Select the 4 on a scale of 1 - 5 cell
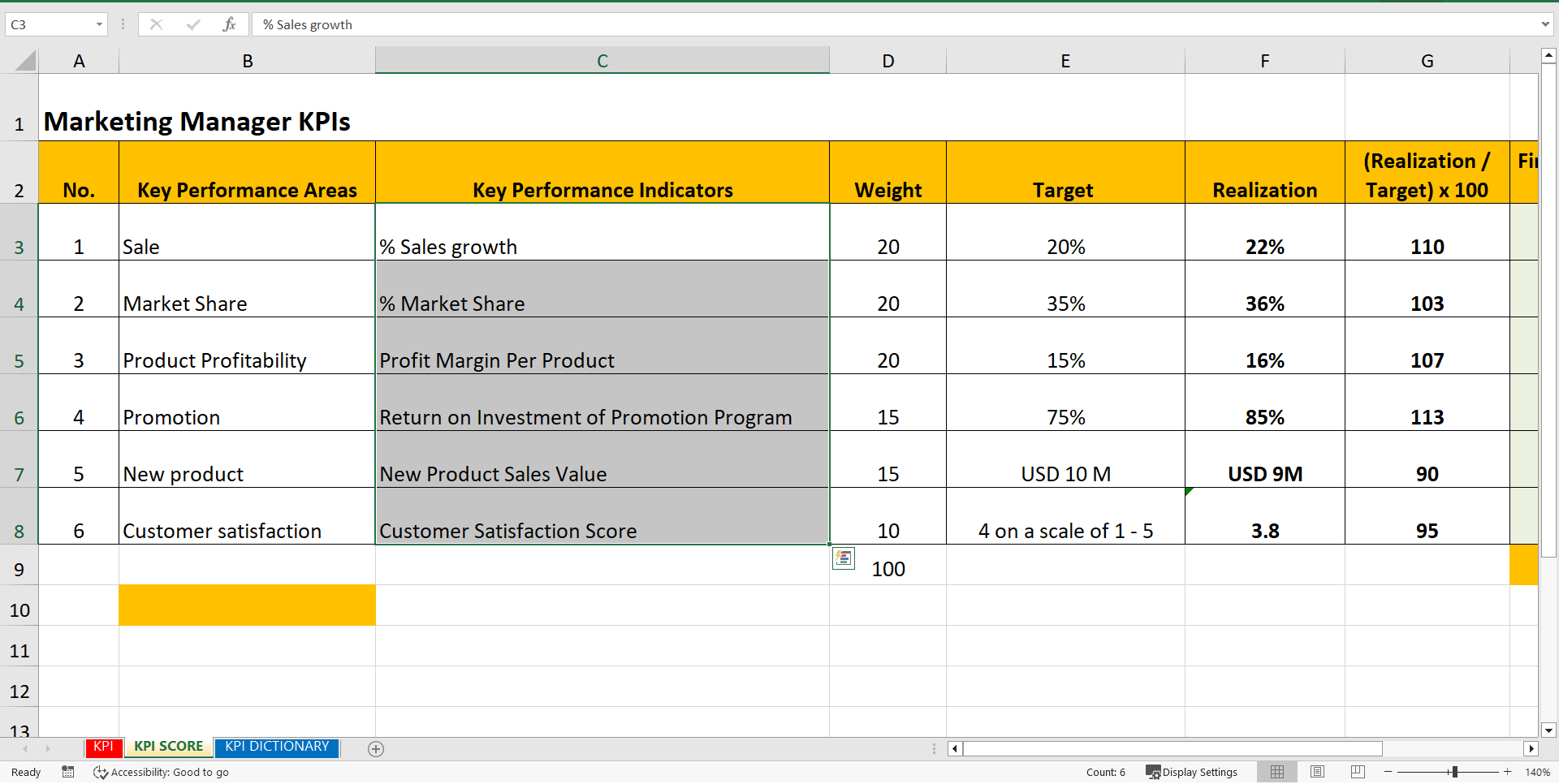The image size is (1559, 784). pos(1065,516)
